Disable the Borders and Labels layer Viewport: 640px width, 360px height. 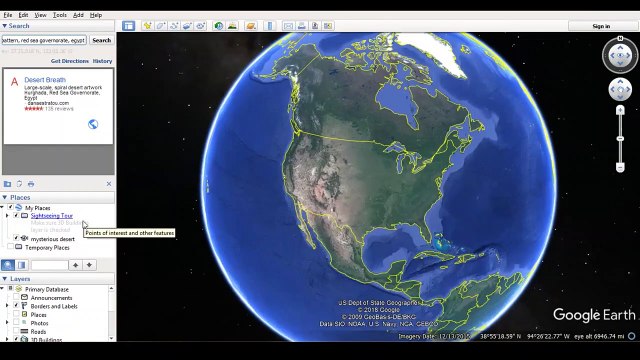point(16,305)
